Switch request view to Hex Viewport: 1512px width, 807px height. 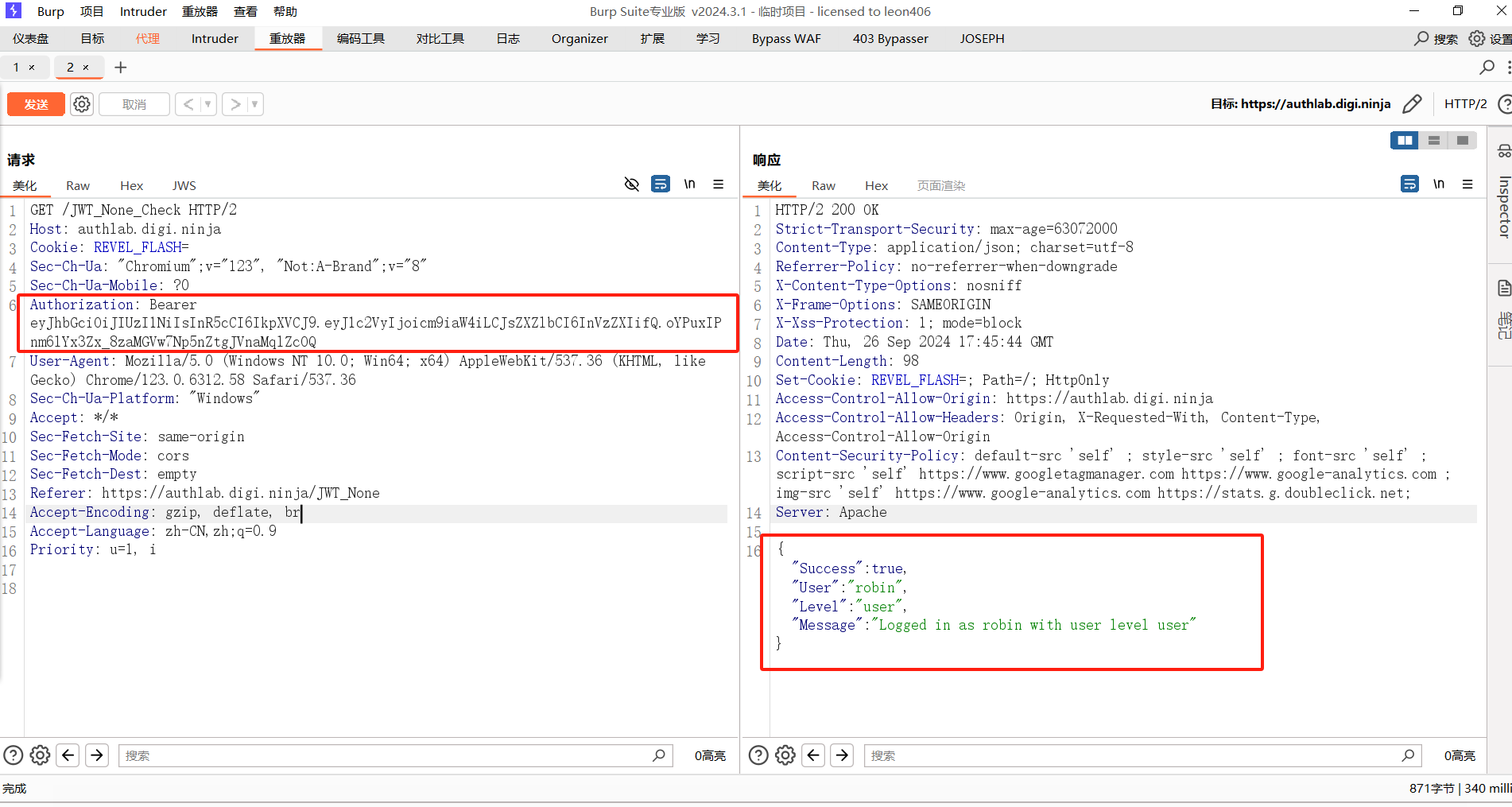click(x=132, y=185)
